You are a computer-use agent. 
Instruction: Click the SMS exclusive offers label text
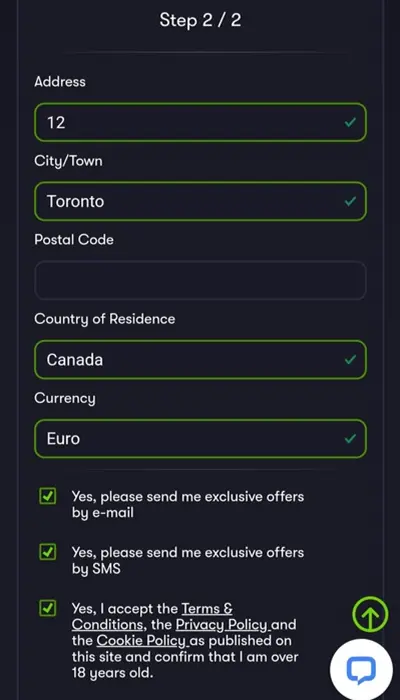[x=188, y=561]
